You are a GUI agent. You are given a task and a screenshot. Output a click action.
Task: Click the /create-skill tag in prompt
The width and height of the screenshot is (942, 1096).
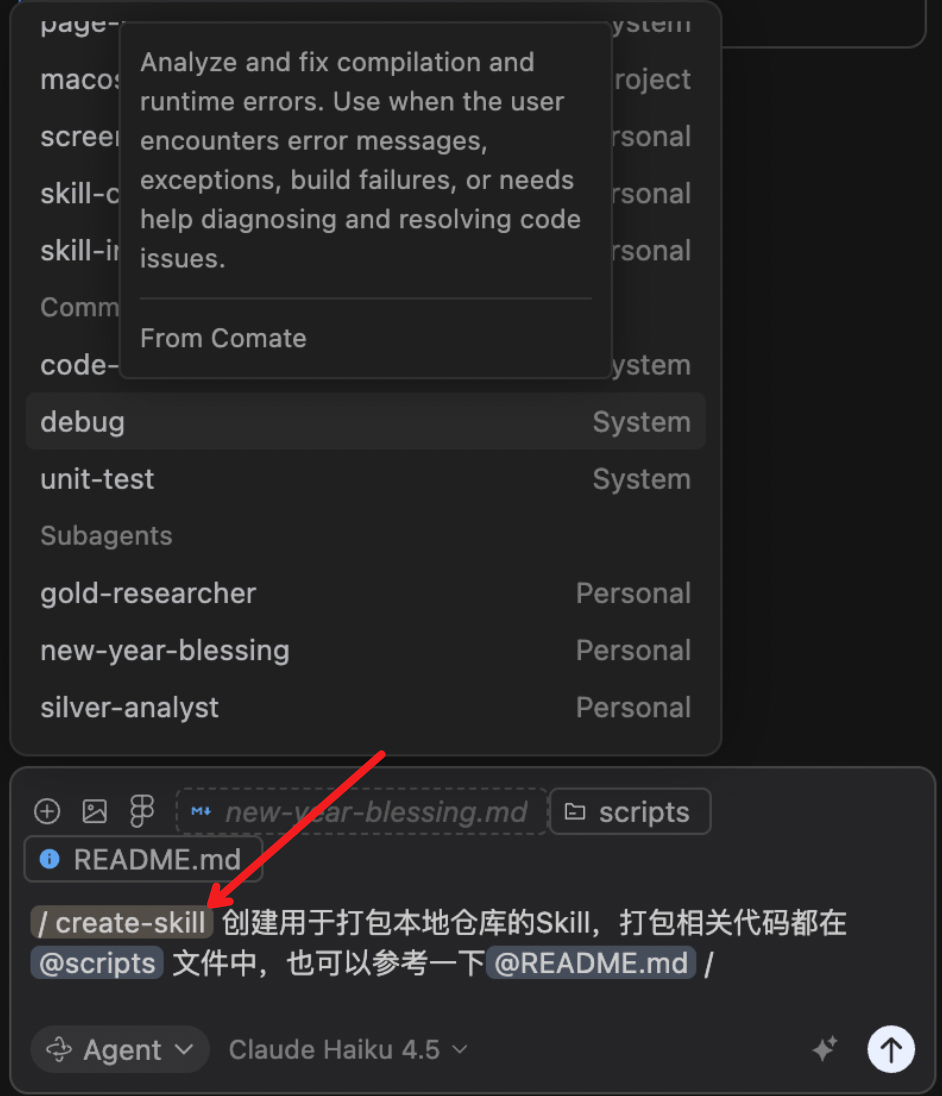pyautogui.click(x=122, y=923)
